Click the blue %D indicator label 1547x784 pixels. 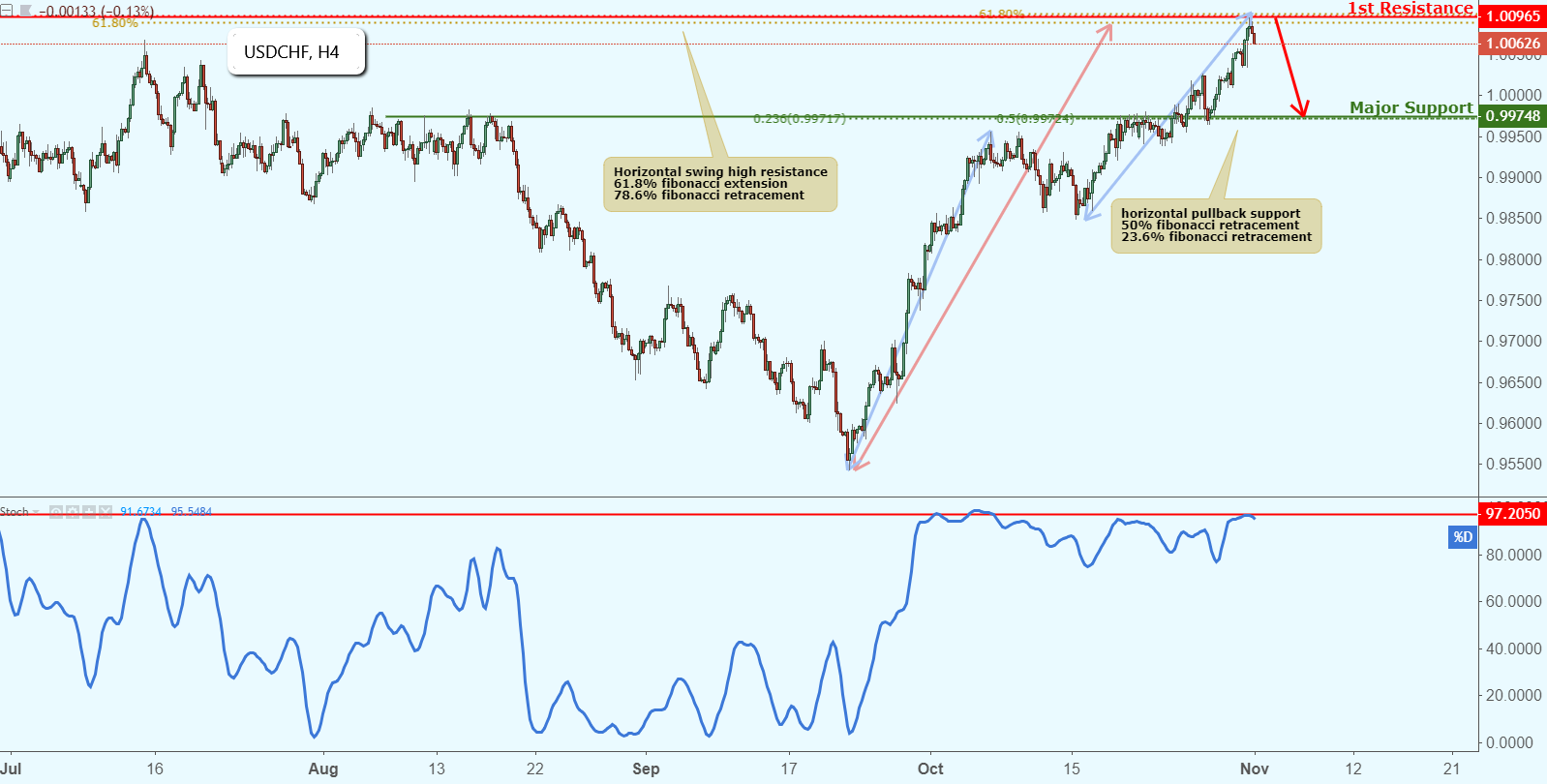pyautogui.click(x=1463, y=536)
